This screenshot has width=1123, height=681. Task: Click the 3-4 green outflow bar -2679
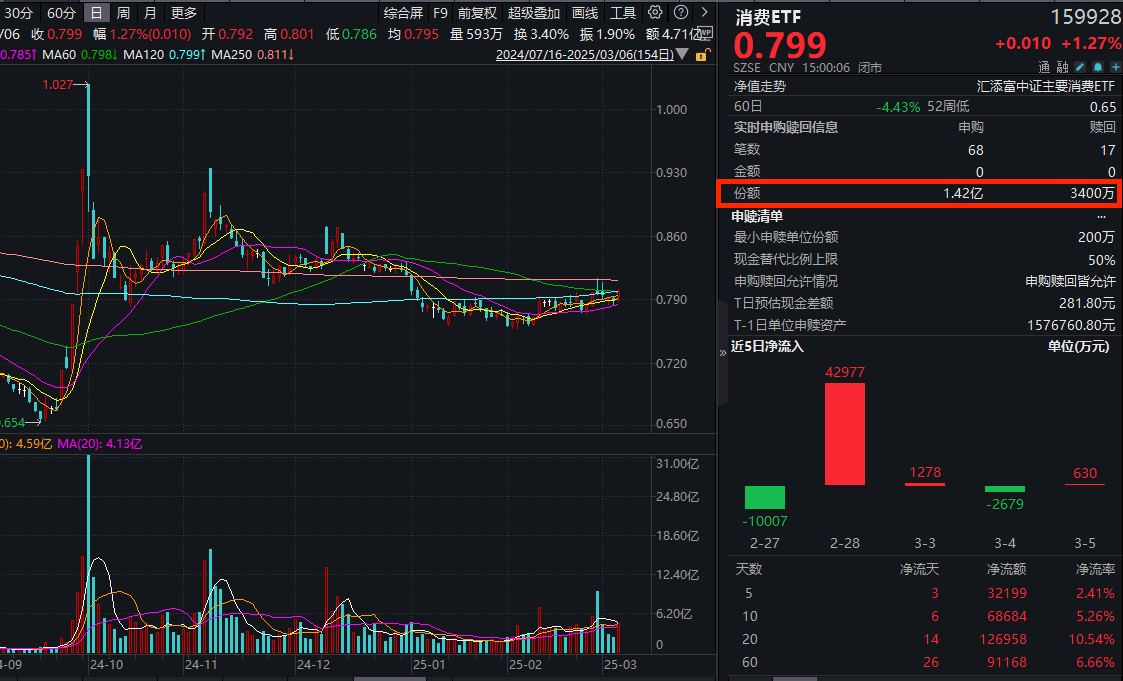pyautogui.click(x=1005, y=489)
